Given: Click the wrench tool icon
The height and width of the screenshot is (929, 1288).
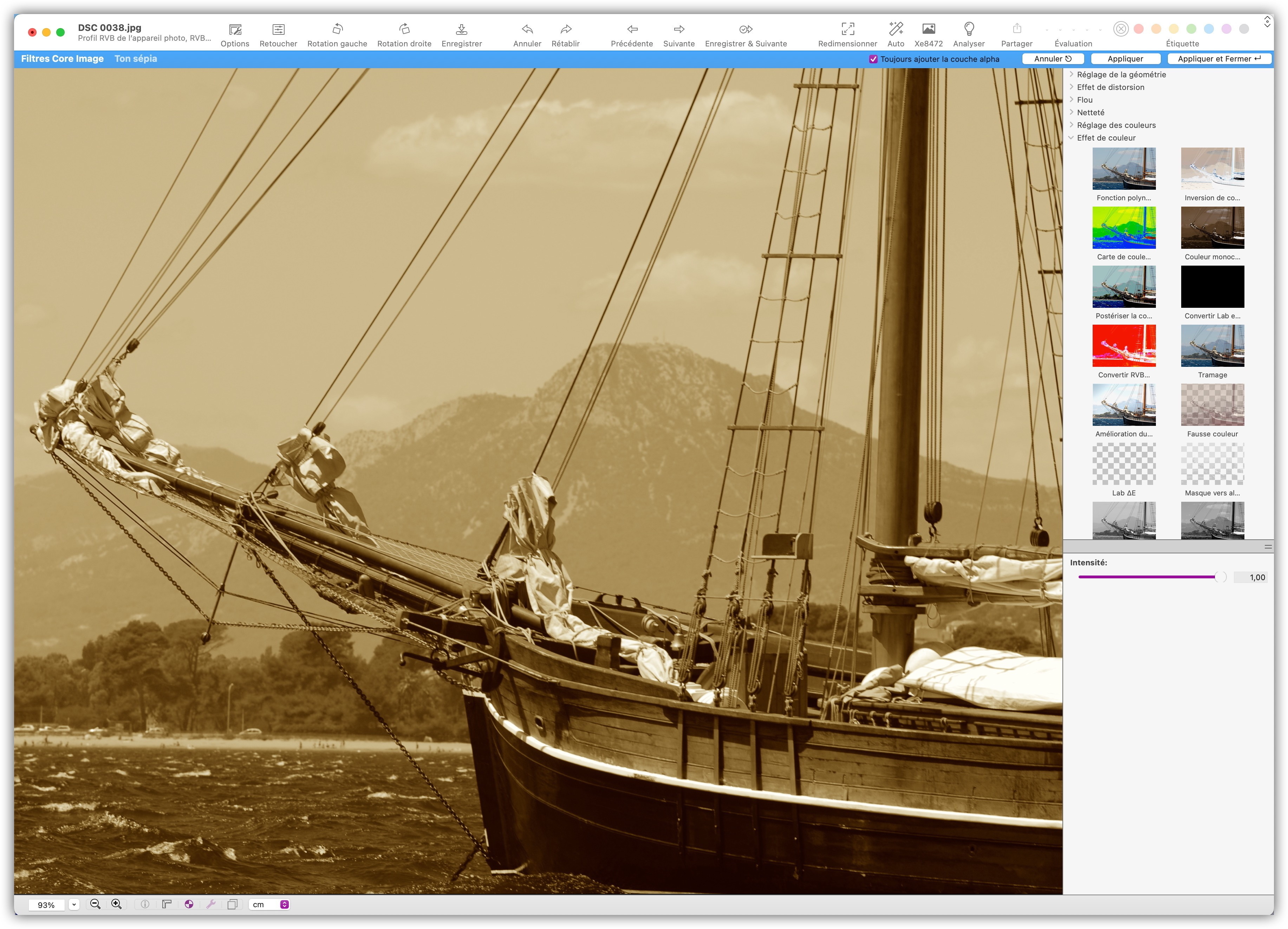Looking at the screenshot, I should coord(211,904).
